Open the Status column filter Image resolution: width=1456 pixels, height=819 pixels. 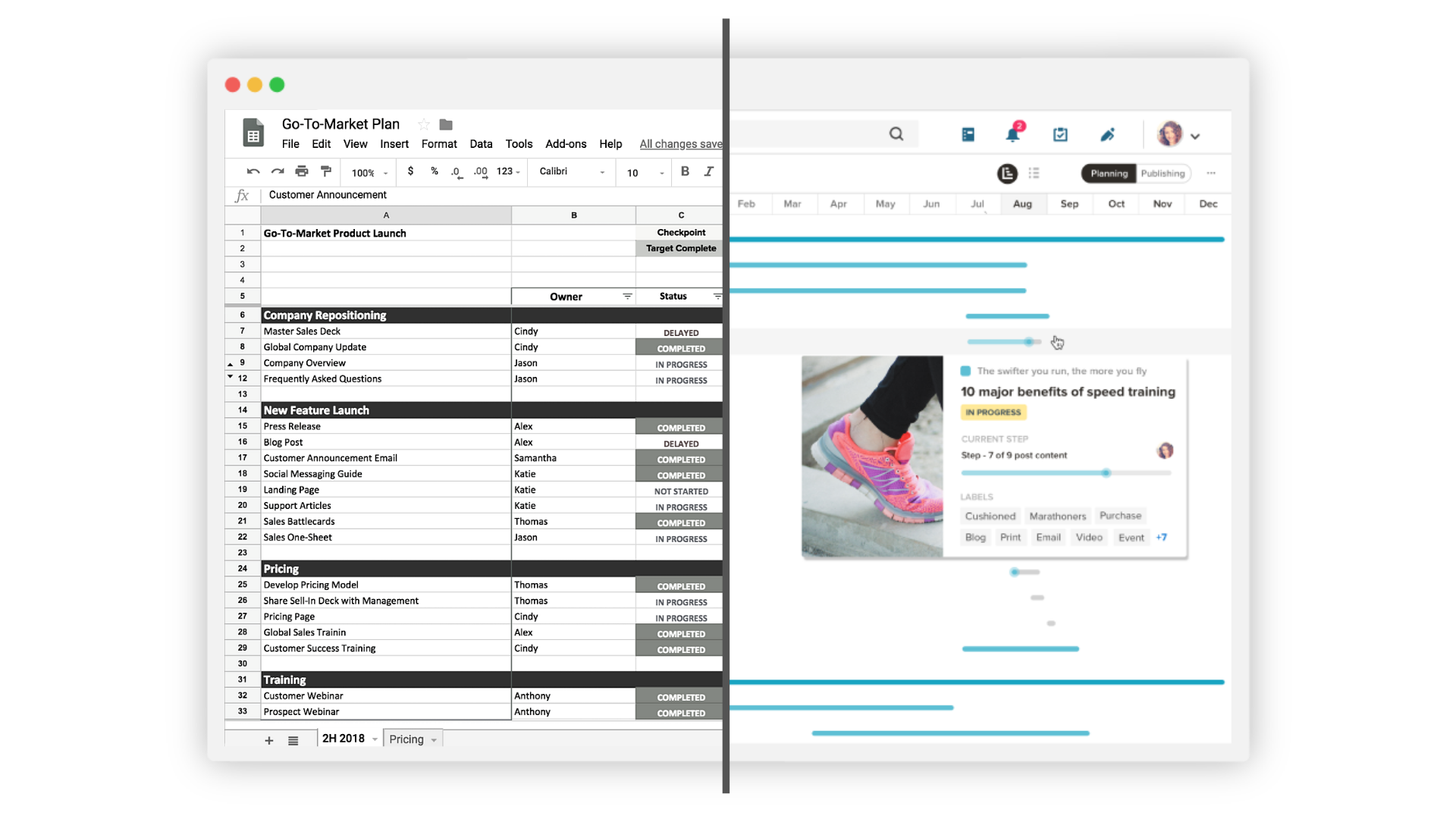[717, 297]
